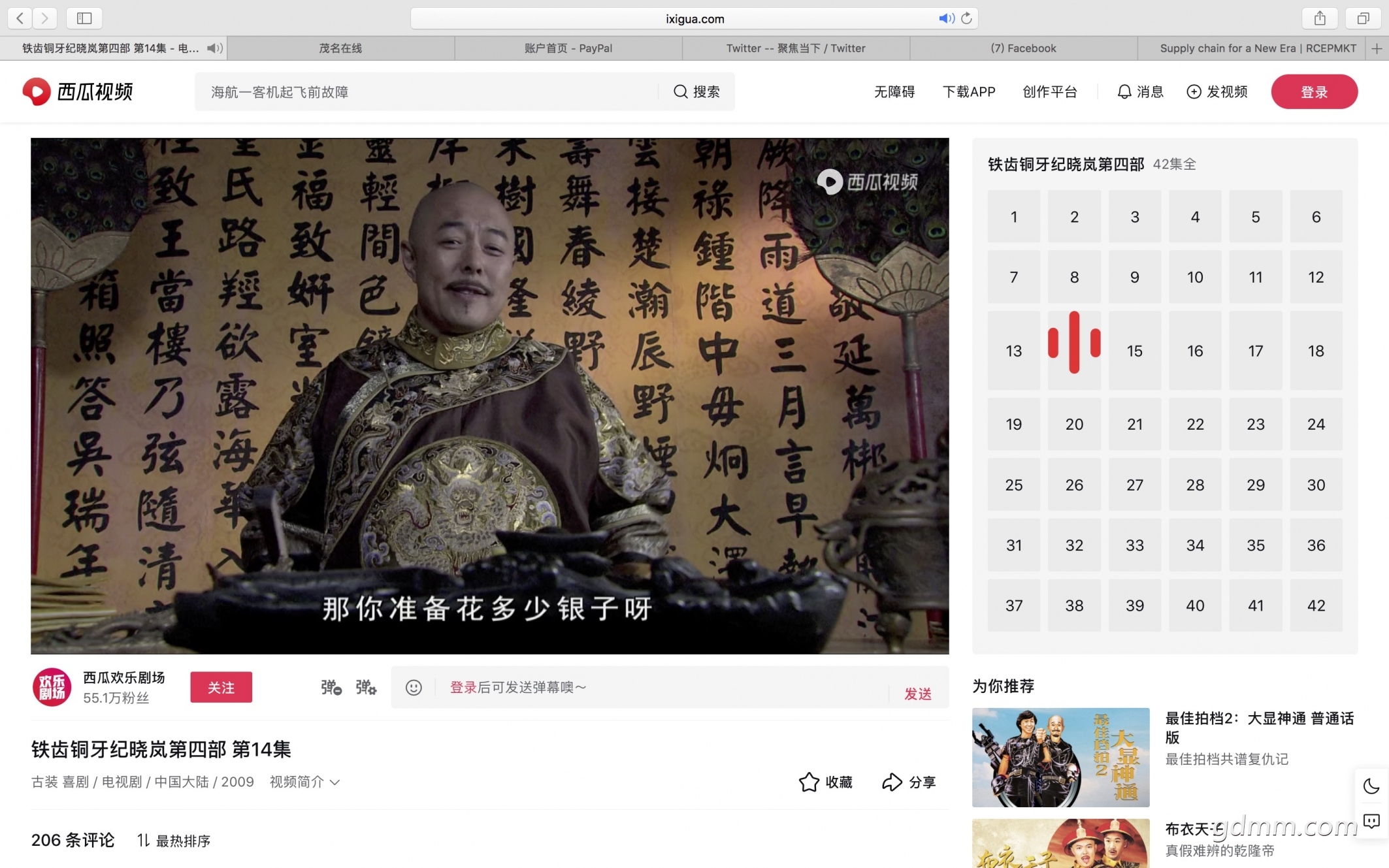The image size is (1389, 868).
Task: Toggle danmaku display off icon
Action: (x=331, y=687)
